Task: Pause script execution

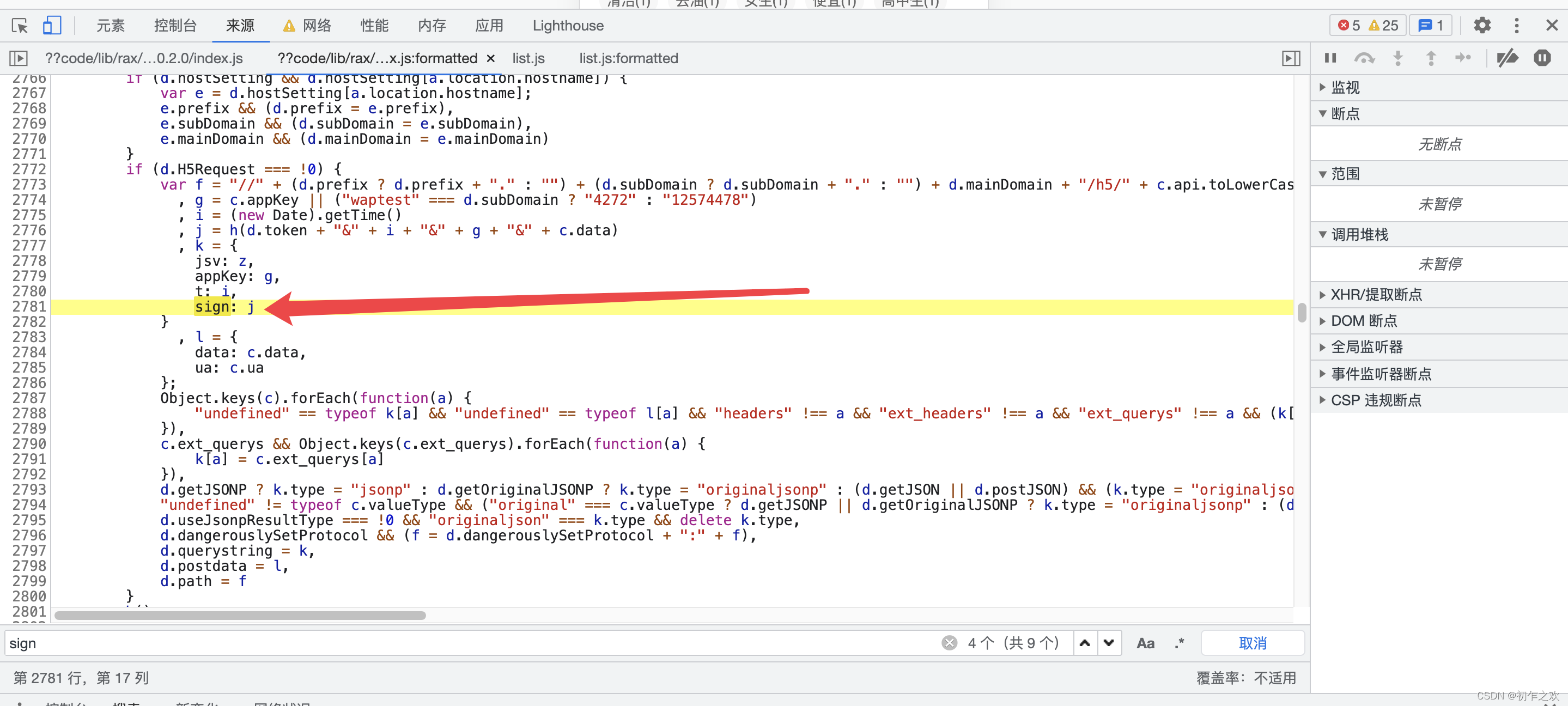Action: pyautogui.click(x=1330, y=58)
